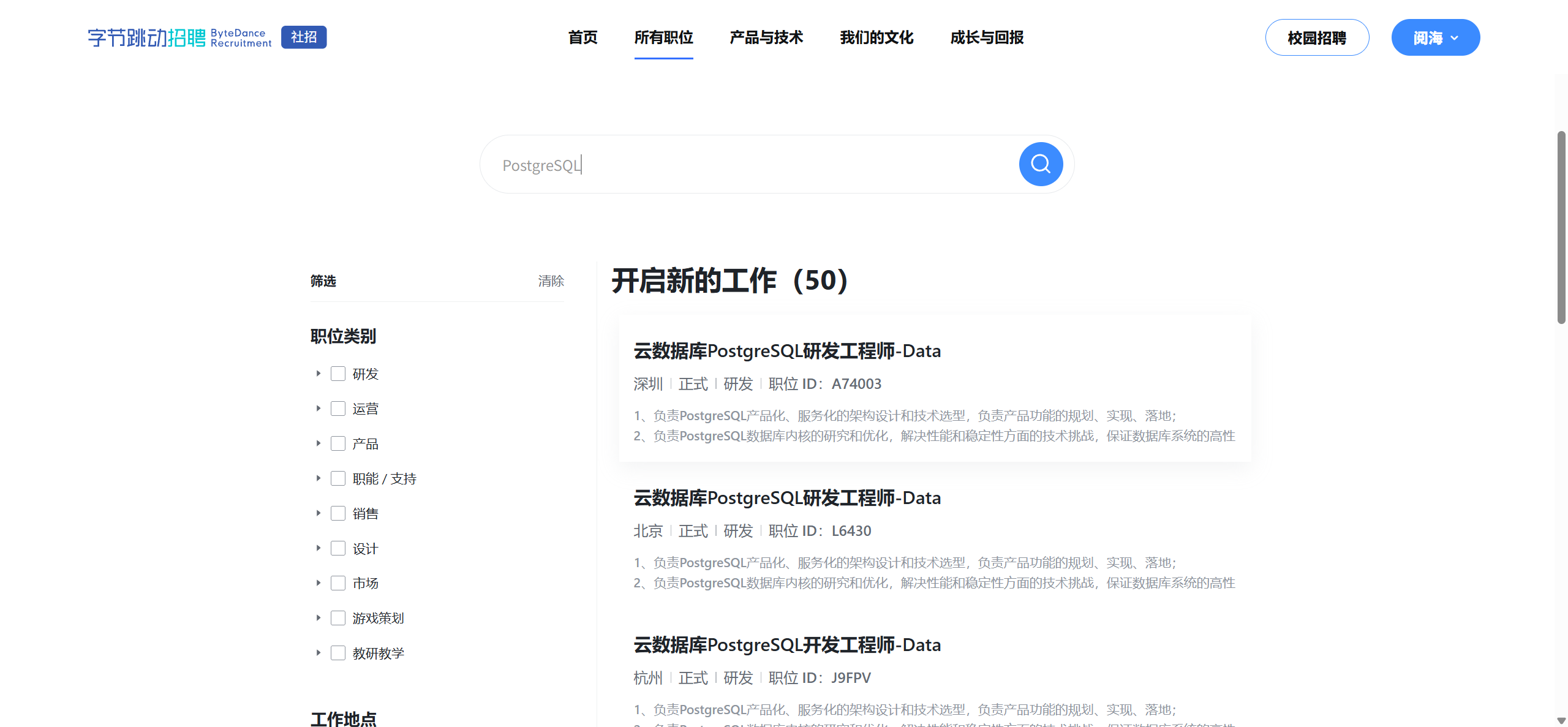Navigate to 成长与回报 section
Viewport: 1568px width, 727px height.
coord(986,37)
